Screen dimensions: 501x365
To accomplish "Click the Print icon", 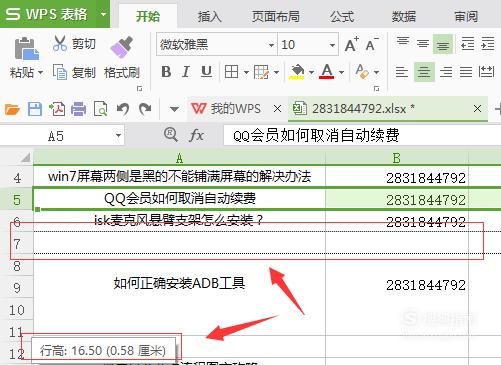I will [79, 109].
